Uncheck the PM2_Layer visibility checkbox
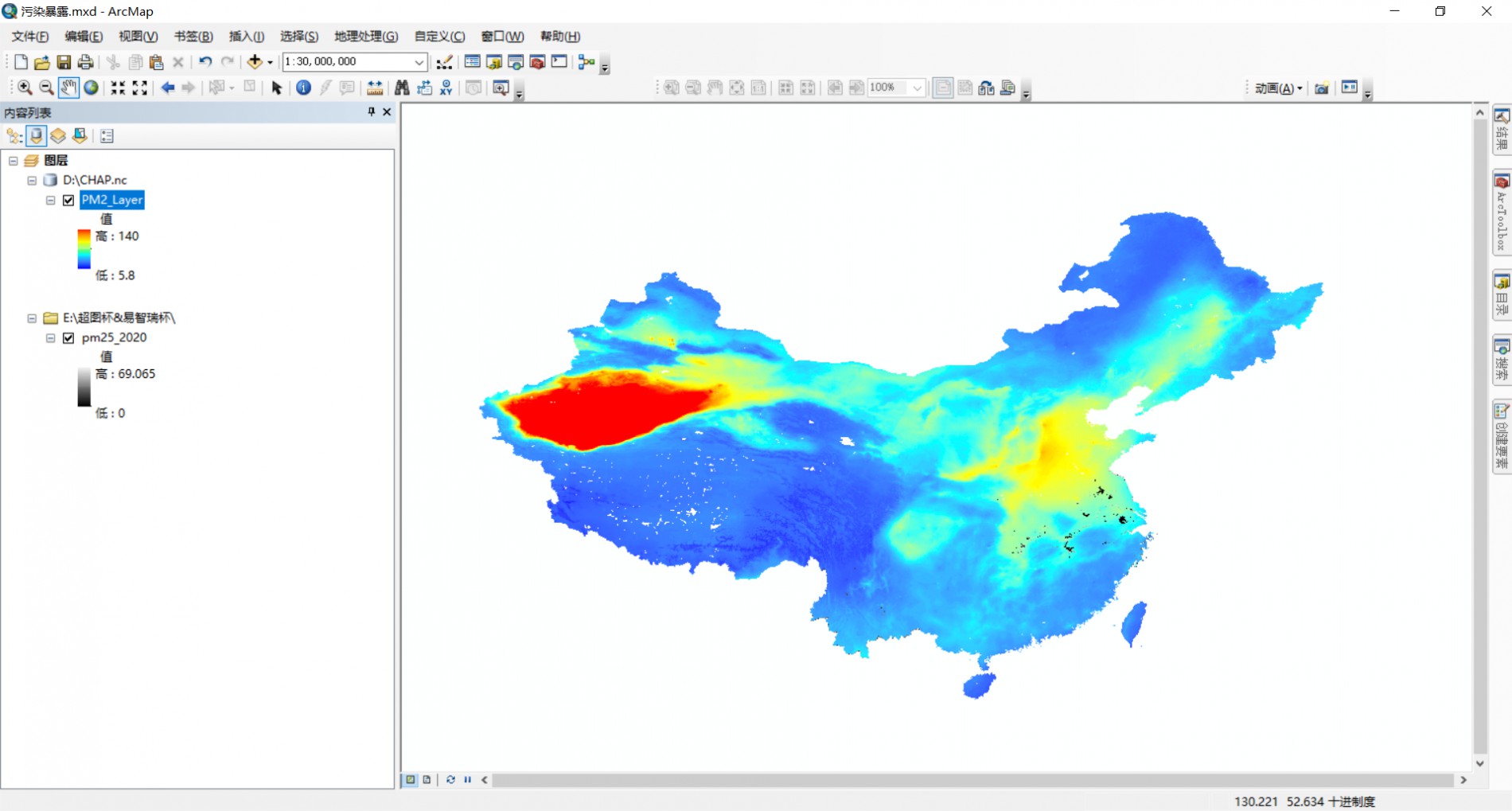 pos(68,200)
